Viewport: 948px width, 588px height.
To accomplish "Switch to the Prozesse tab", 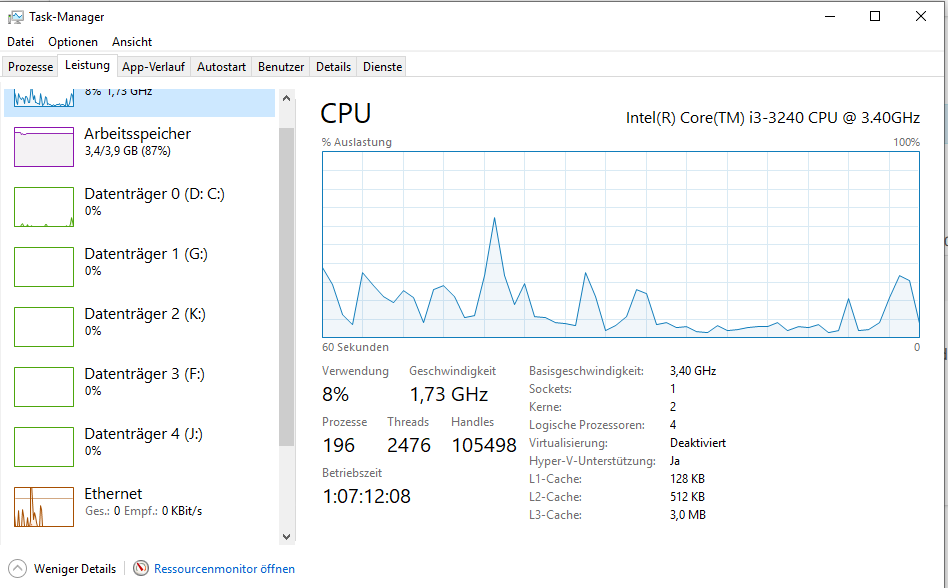I will 30,66.
